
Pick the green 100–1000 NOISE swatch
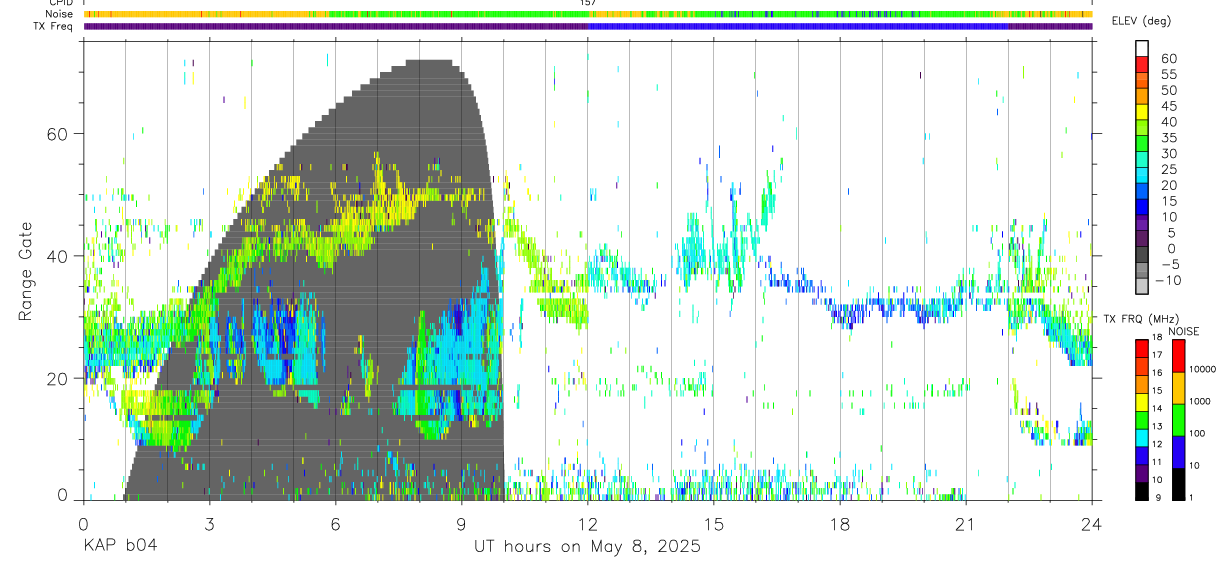(1178, 420)
